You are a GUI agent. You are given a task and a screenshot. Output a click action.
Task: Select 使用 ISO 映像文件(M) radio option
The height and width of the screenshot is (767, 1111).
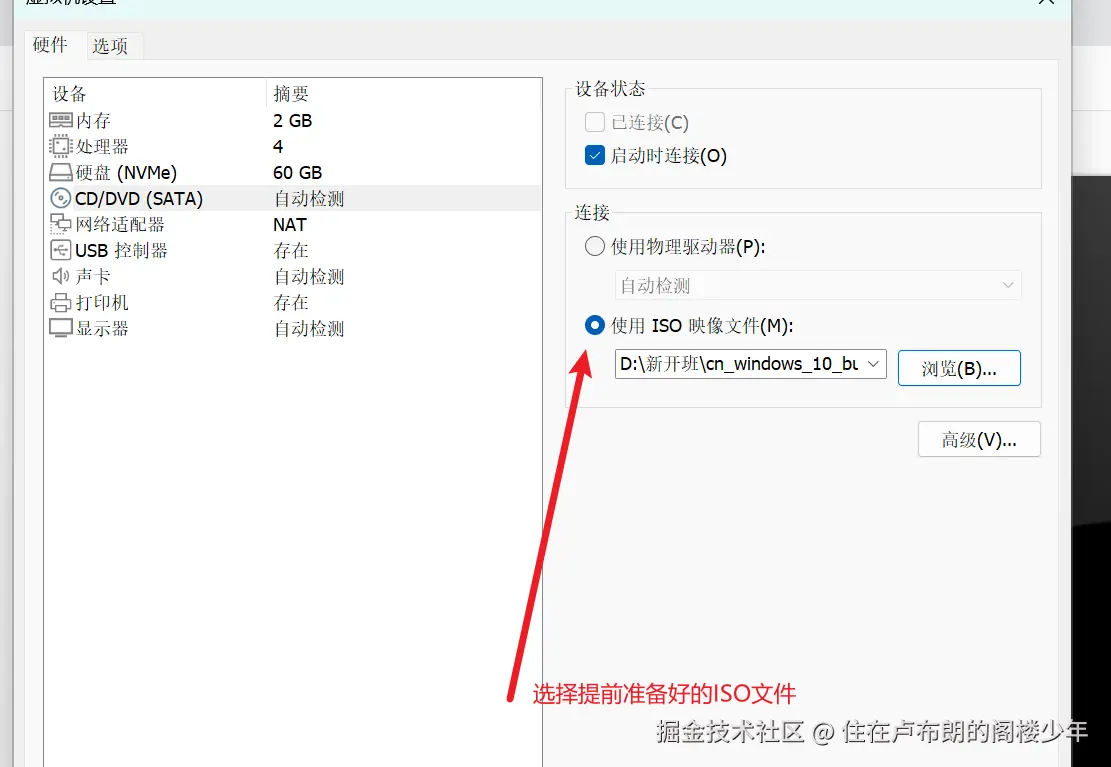click(x=594, y=325)
